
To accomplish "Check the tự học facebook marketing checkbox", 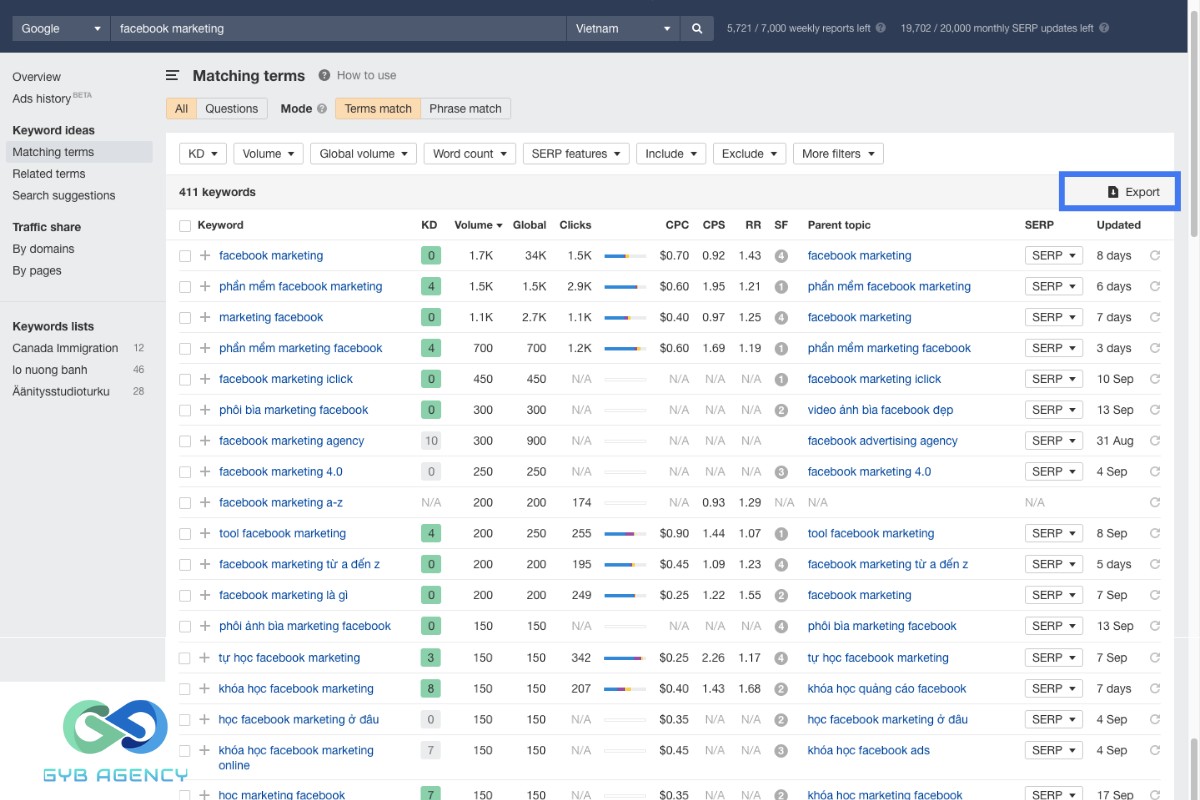I will click(x=185, y=658).
